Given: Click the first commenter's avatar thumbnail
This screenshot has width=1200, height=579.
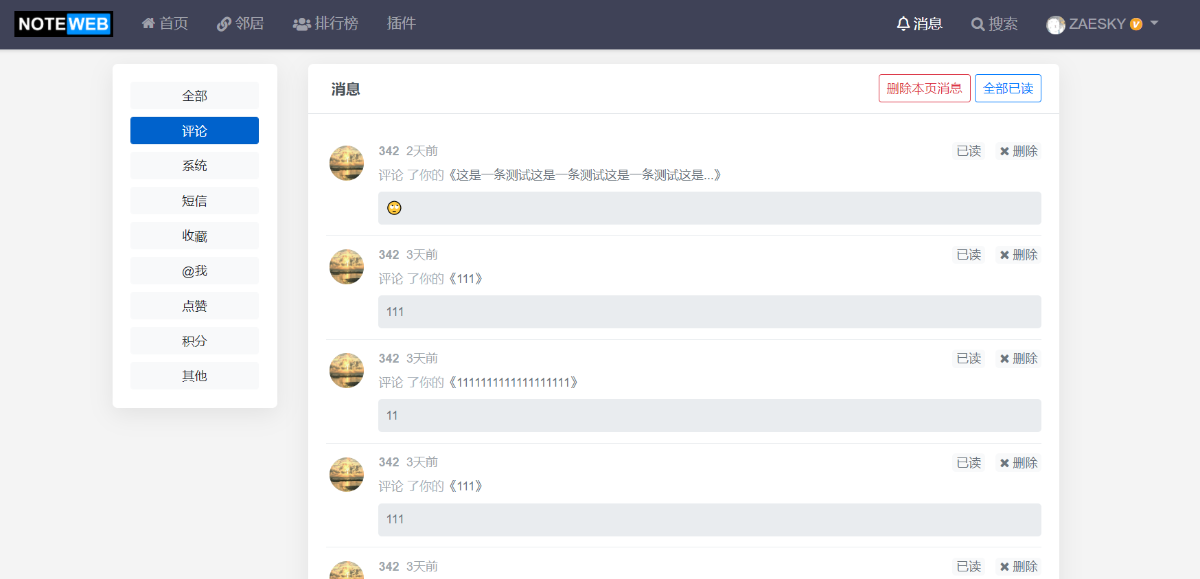Looking at the screenshot, I should (x=347, y=163).
